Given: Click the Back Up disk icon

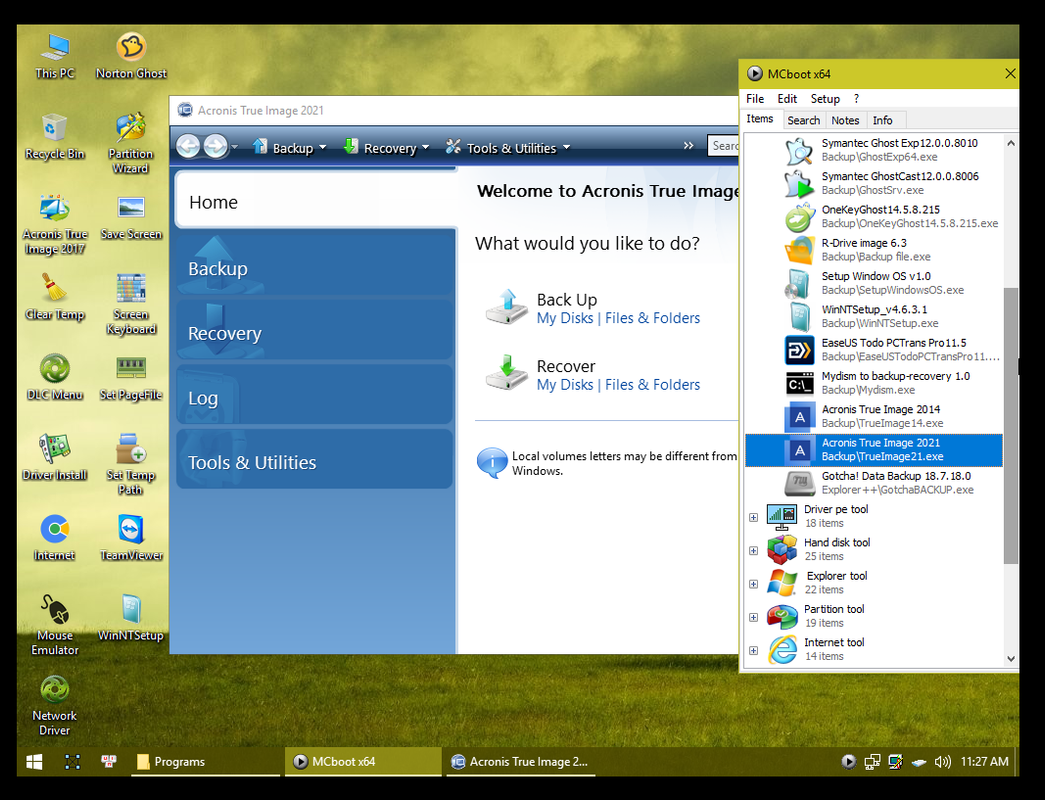Looking at the screenshot, I should [x=507, y=307].
